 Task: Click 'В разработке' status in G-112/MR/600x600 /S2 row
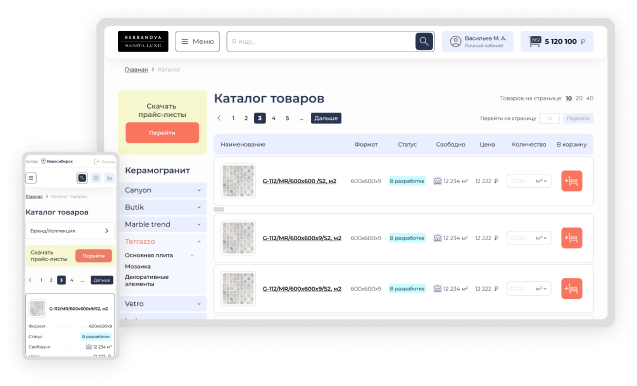tap(407, 181)
